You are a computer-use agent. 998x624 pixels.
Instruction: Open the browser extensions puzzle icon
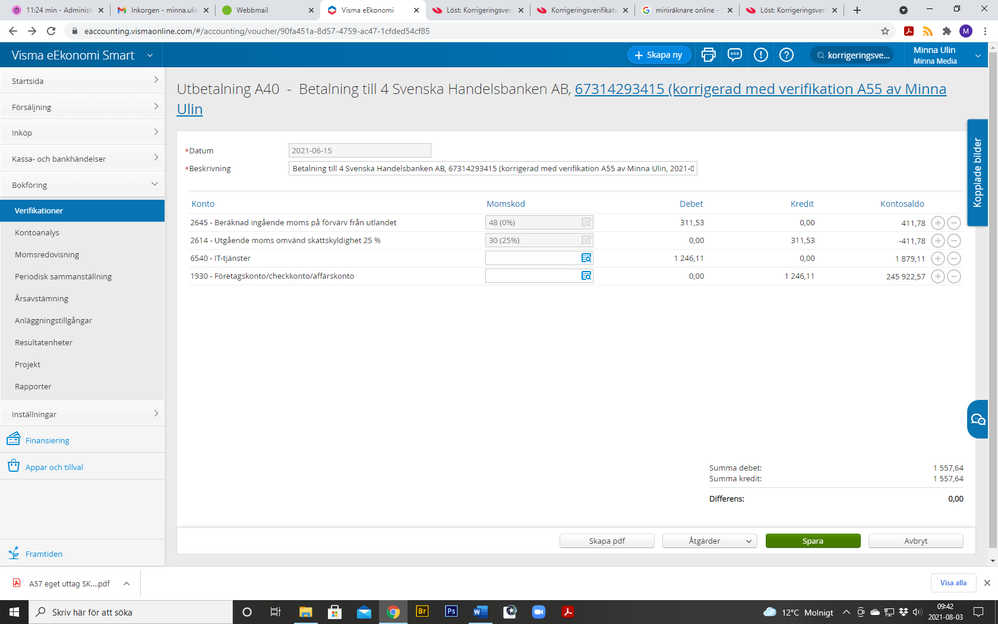point(946,31)
